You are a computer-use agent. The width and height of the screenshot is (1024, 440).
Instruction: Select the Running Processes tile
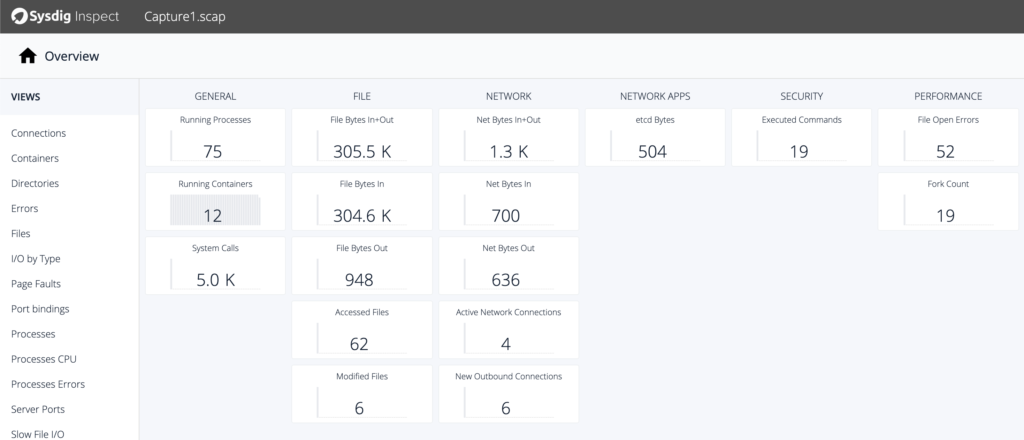pyautogui.click(x=215, y=138)
